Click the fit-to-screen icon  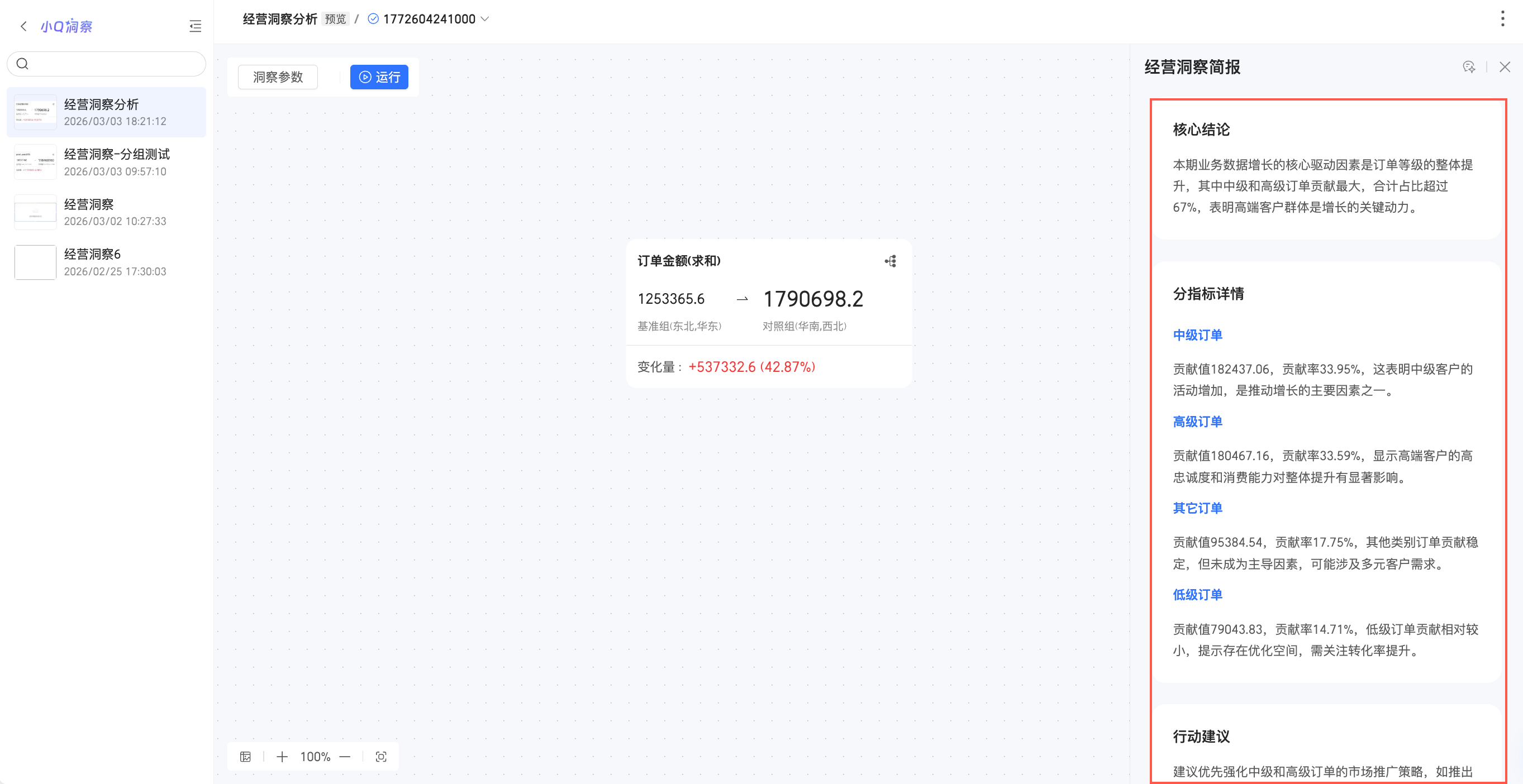click(x=382, y=757)
